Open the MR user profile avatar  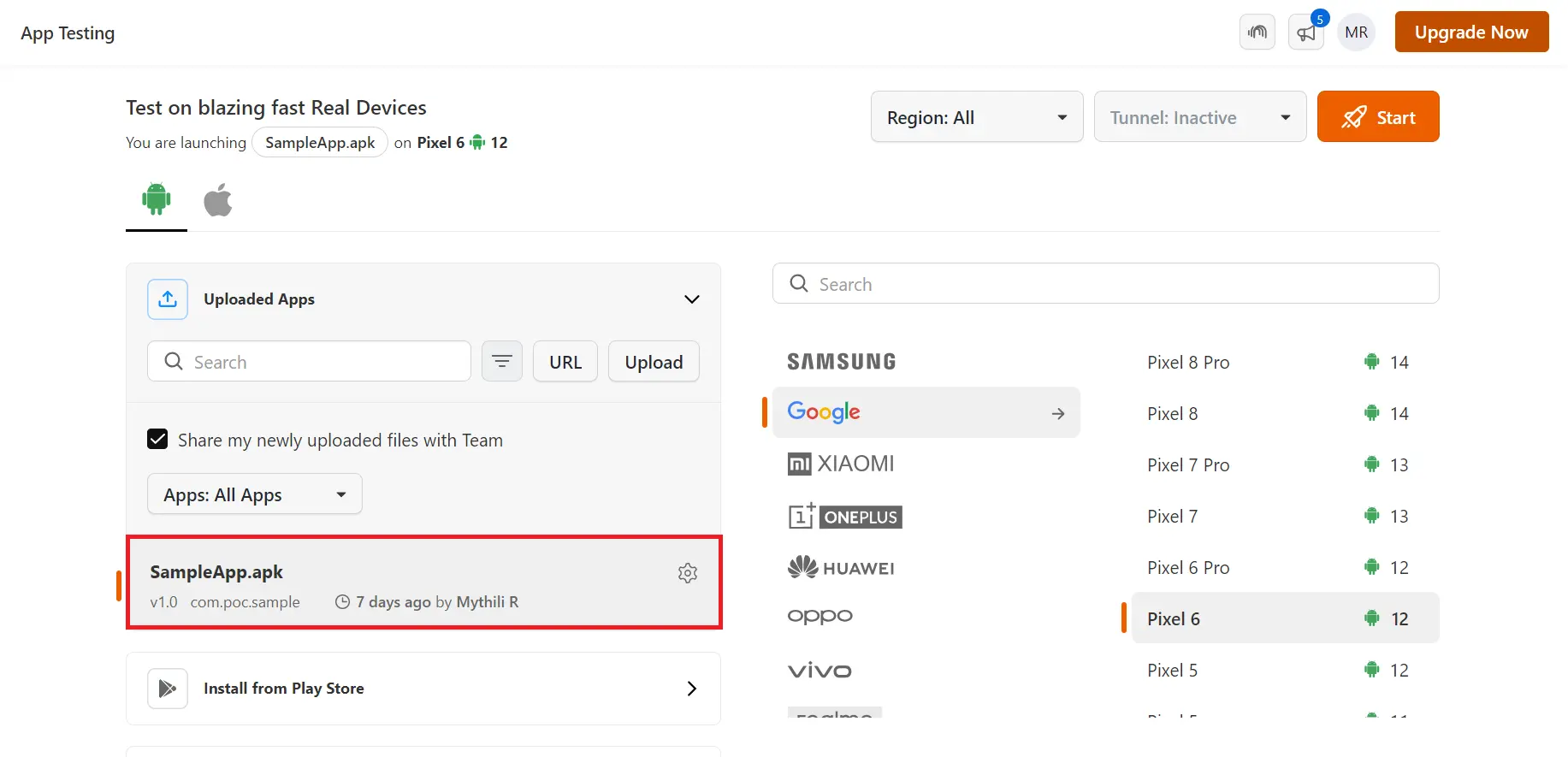(x=1356, y=33)
